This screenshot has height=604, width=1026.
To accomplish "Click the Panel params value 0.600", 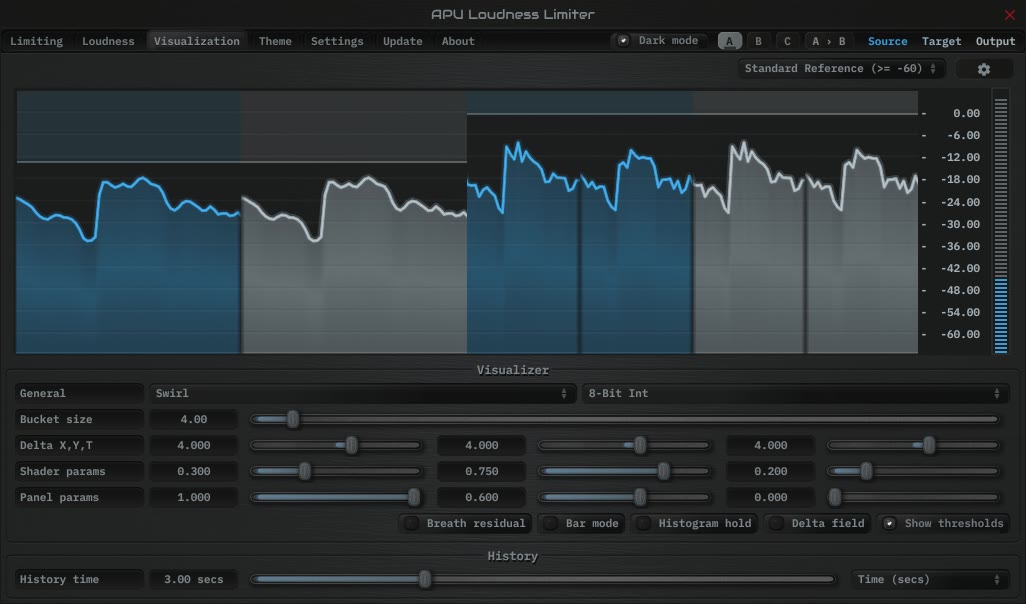I will 482,497.
